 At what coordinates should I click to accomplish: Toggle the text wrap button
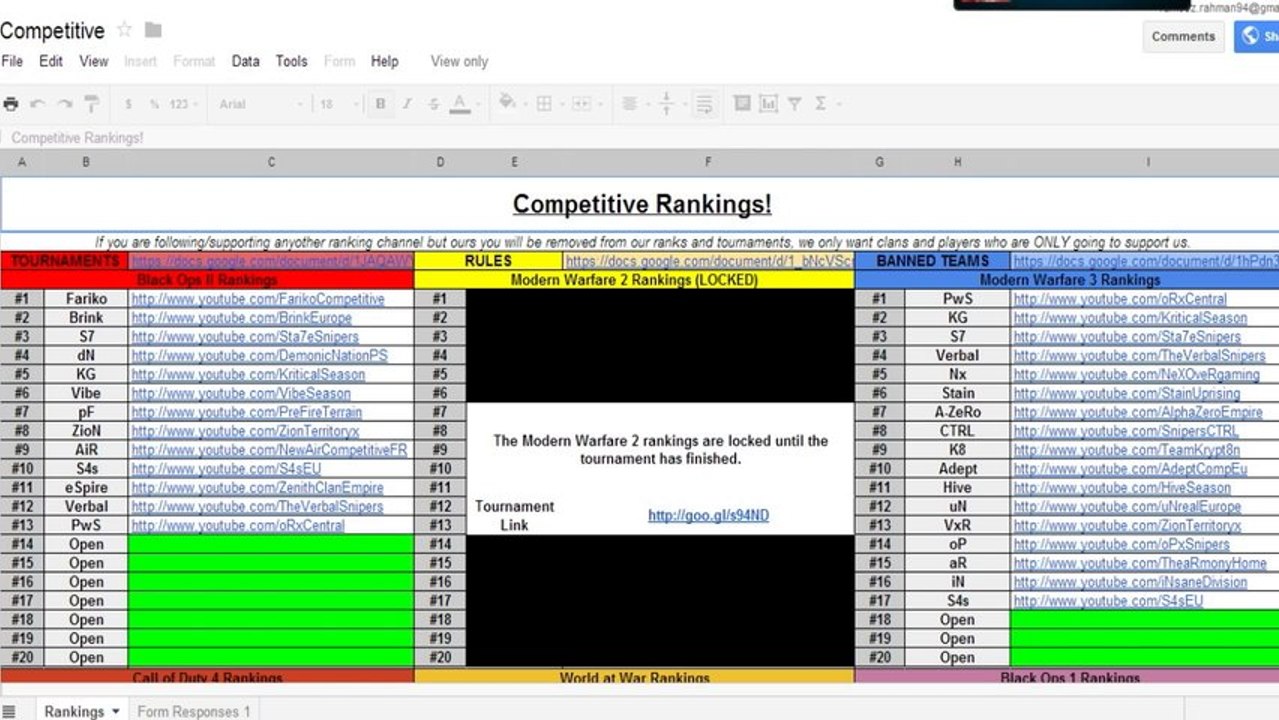[704, 103]
